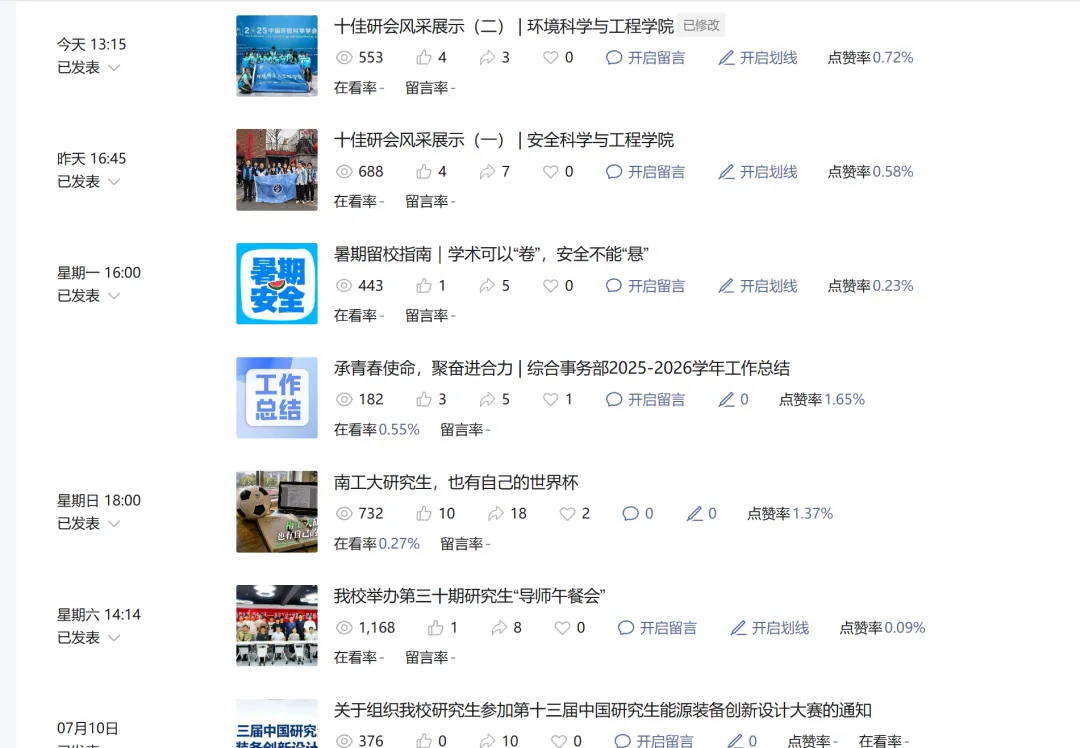Viewport: 1080px width, 748px height.
Task: Click 已修改 tag beside first article title
Action: [701, 25]
